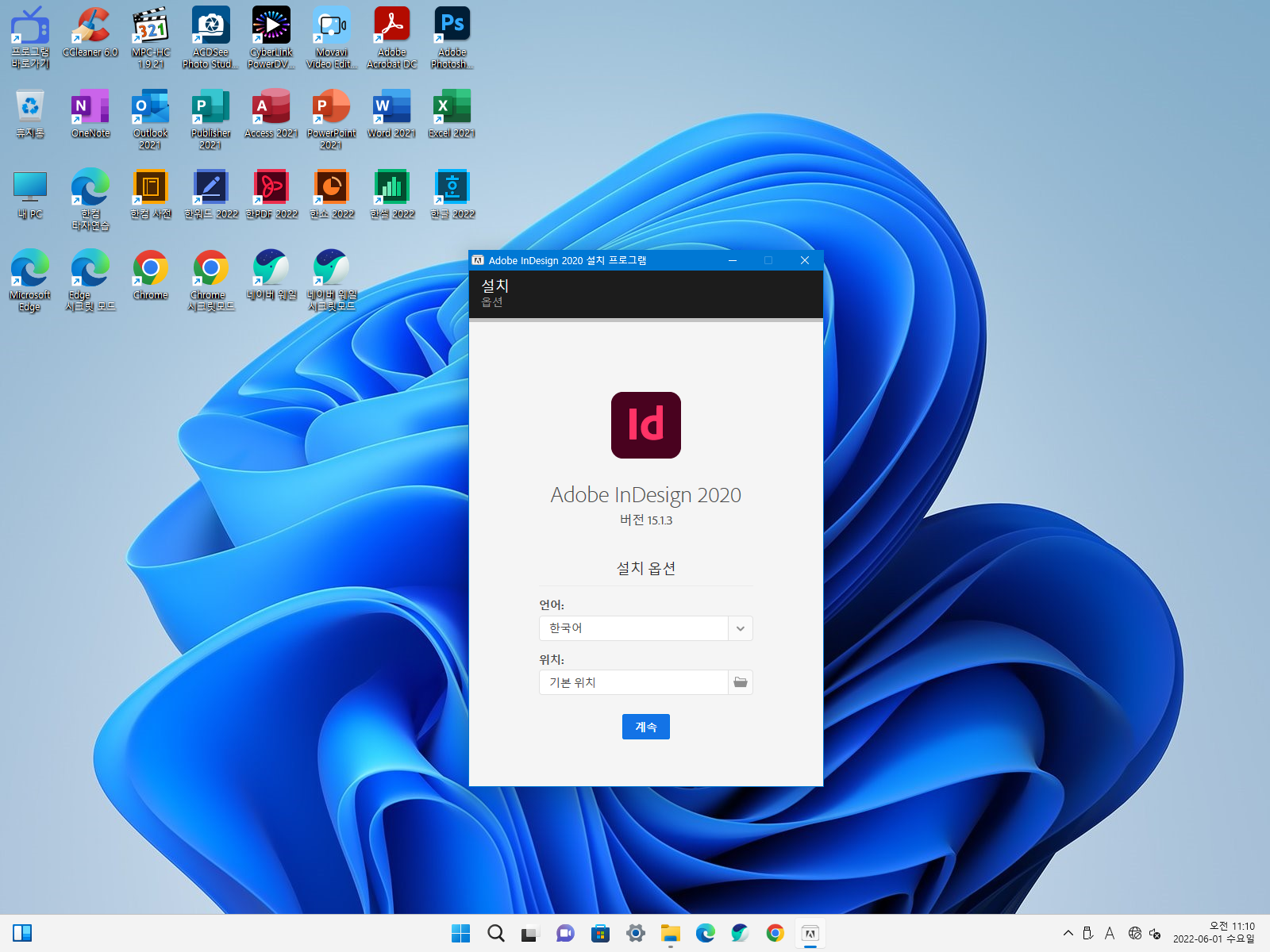The image size is (1270, 952).
Task: Open Task View on taskbar
Action: 530,934
